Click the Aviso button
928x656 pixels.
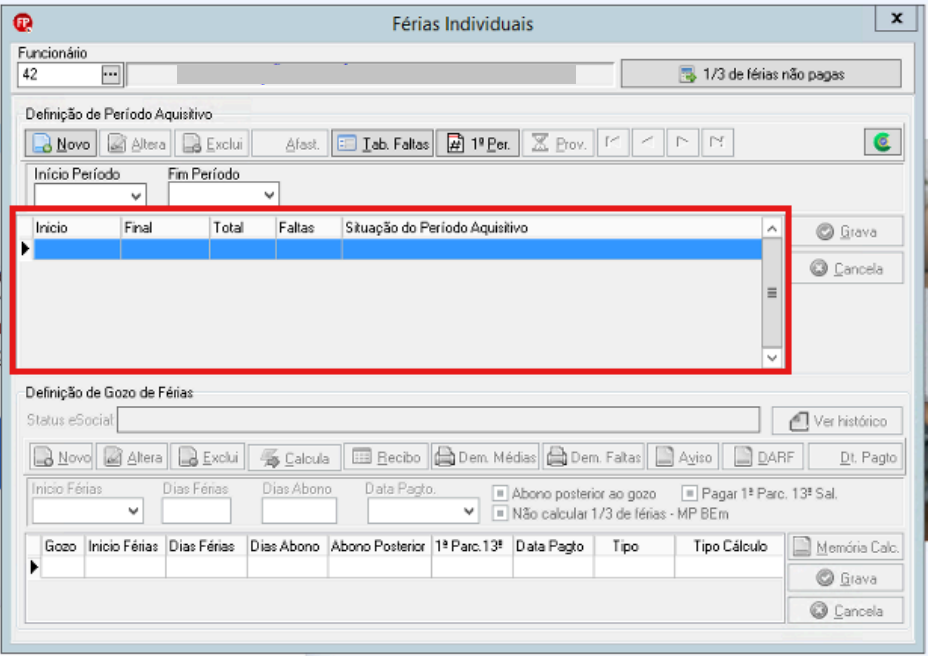point(683,457)
